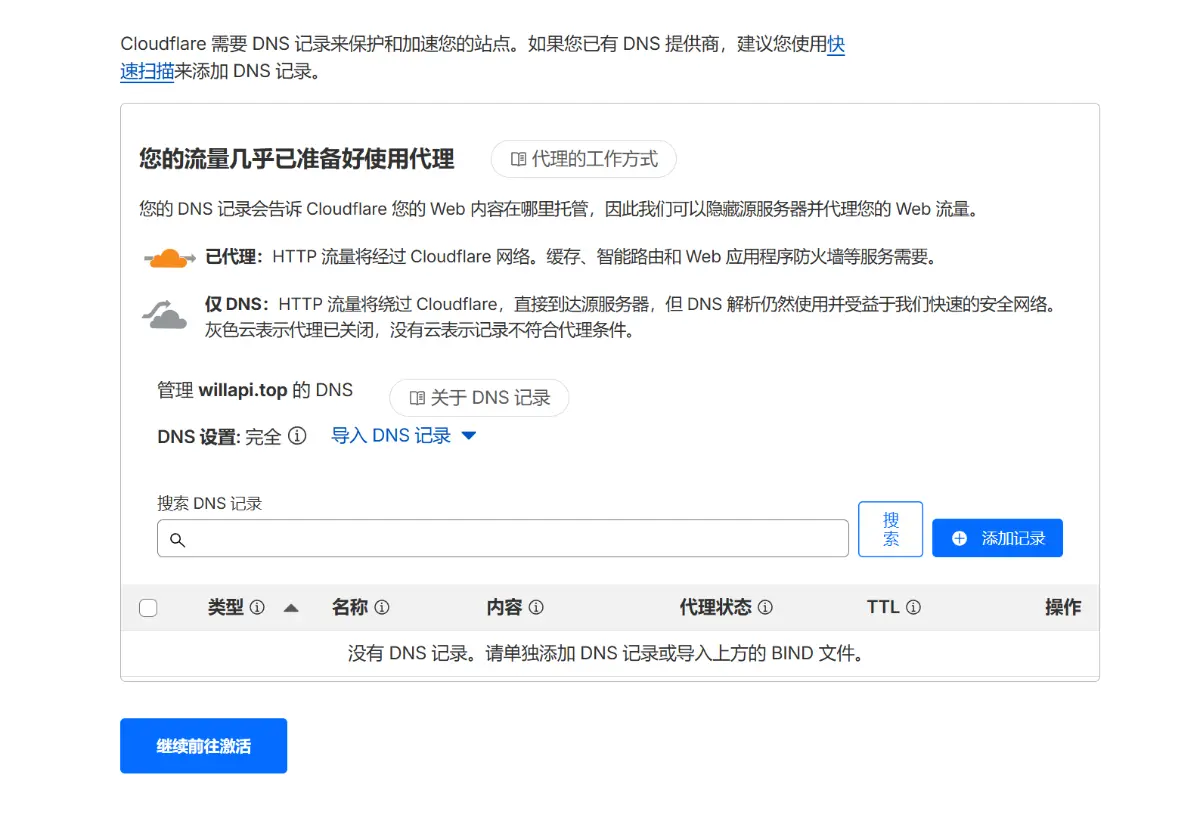
Task: Click the gray DNS-only cloud icon
Action: pyautogui.click(x=164, y=316)
